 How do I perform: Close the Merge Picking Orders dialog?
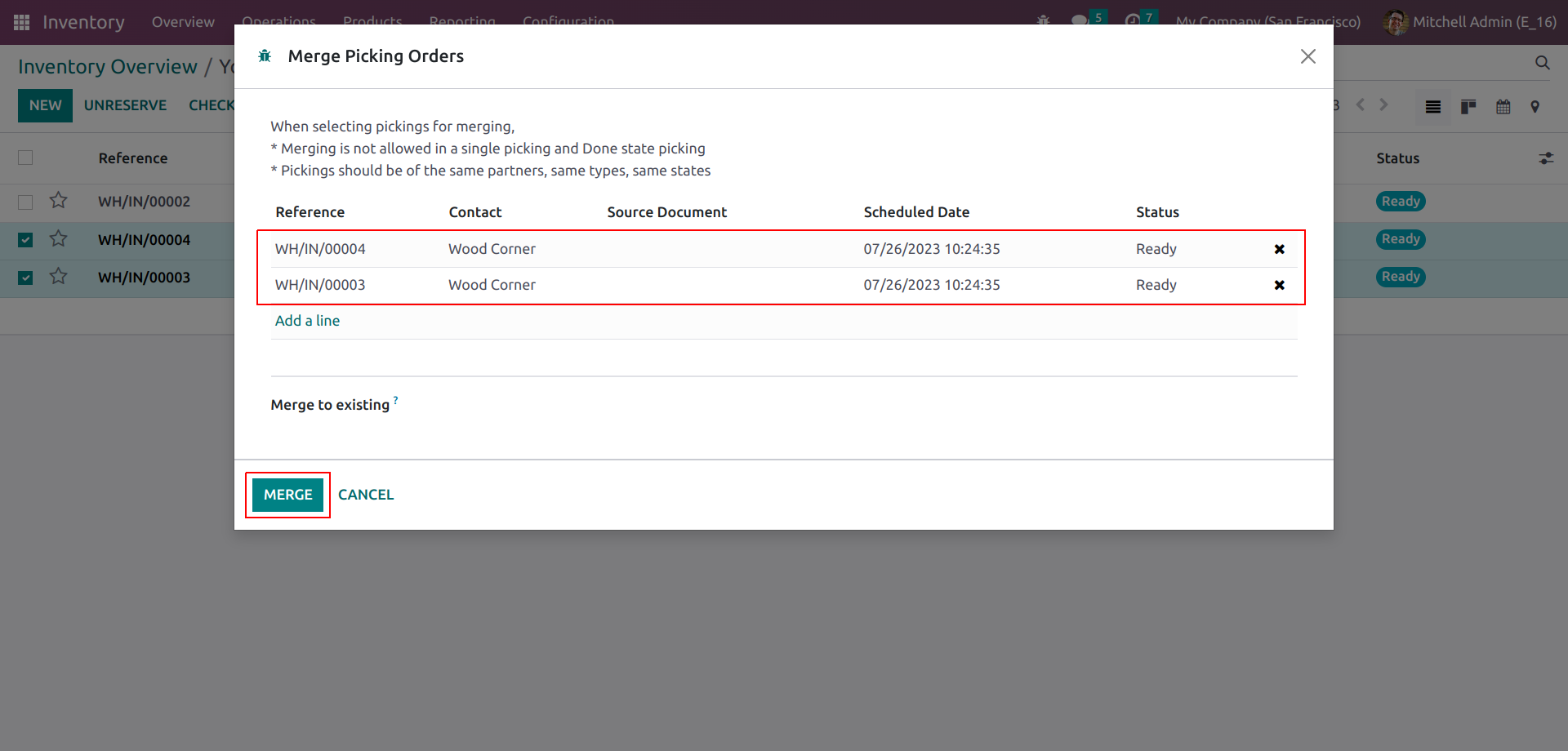1307,56
